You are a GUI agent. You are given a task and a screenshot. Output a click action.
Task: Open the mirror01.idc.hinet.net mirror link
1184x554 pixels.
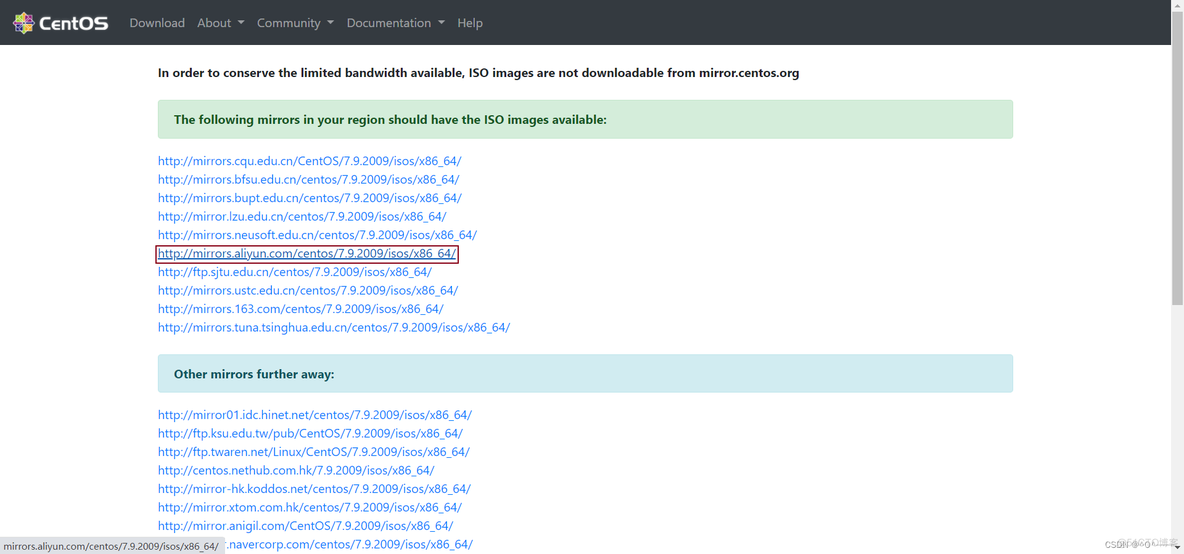[x=315, y=415]
